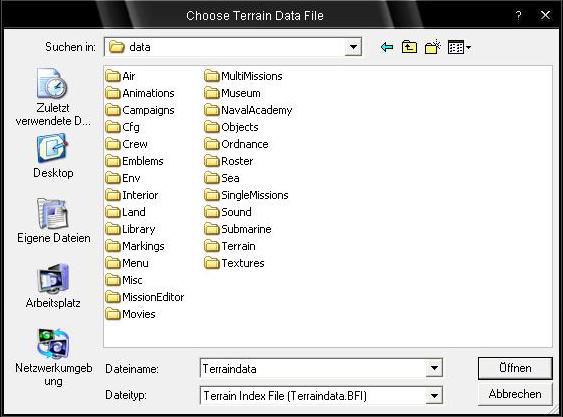Go up one folder level
The width and height of the screenshot is (563, 417).
pos(409,47)
